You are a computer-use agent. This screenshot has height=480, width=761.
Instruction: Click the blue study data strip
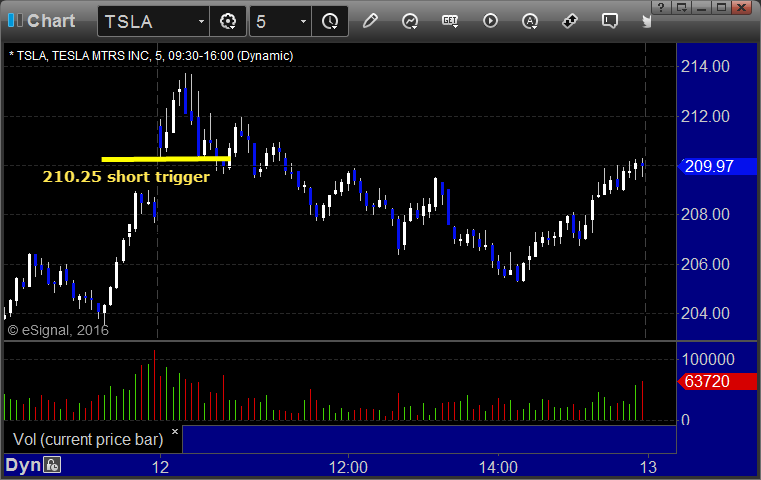point(429,439)
